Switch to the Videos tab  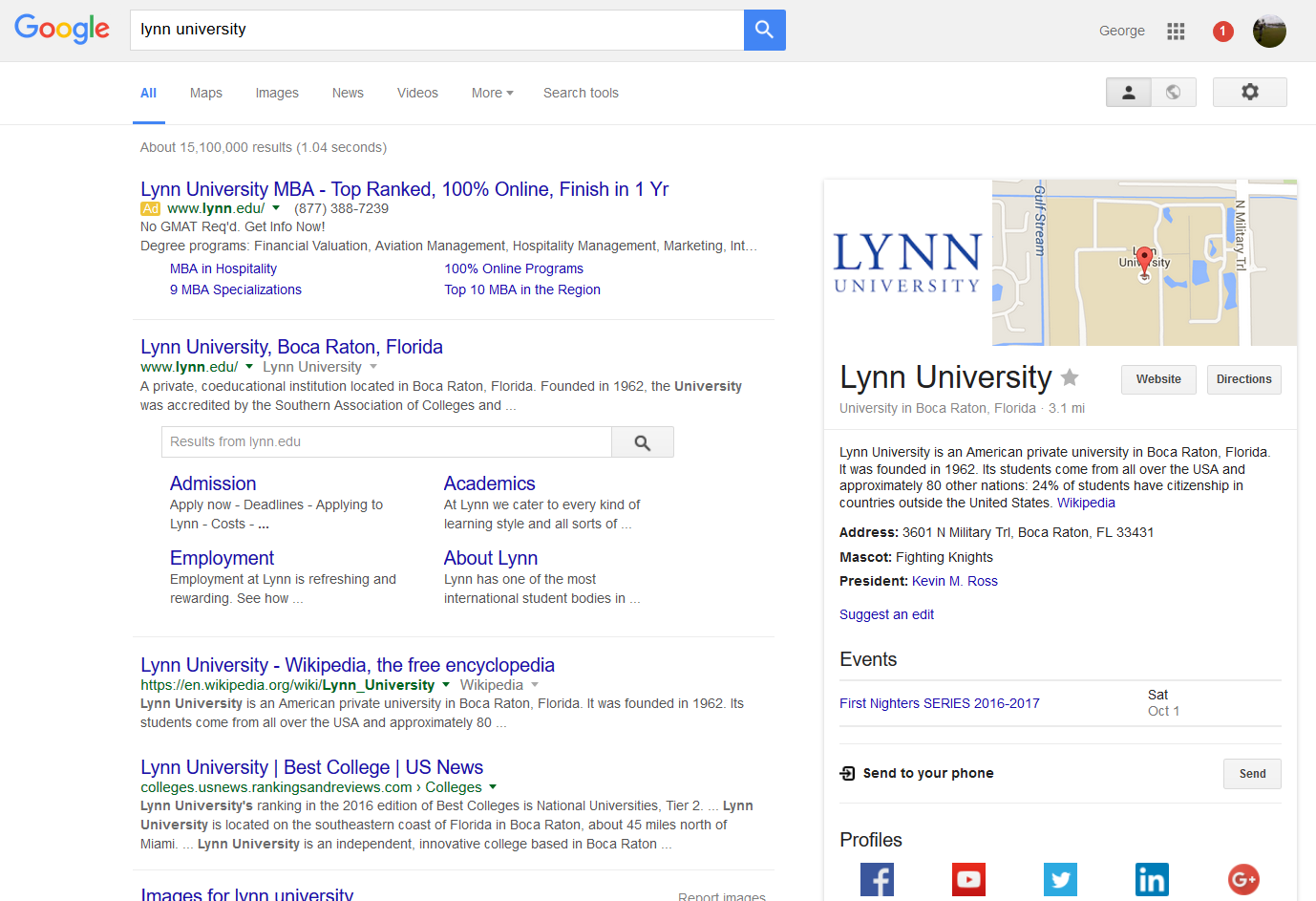417,93
